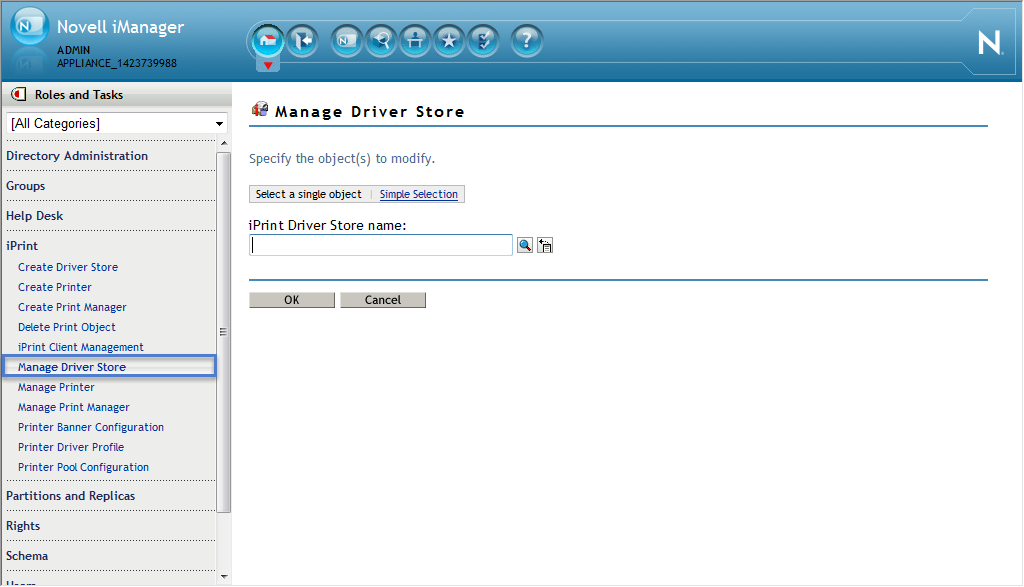The image size is (1024, 587).
Task: Open View Objects magnifier cube icon
Action: tap(381, 41)
